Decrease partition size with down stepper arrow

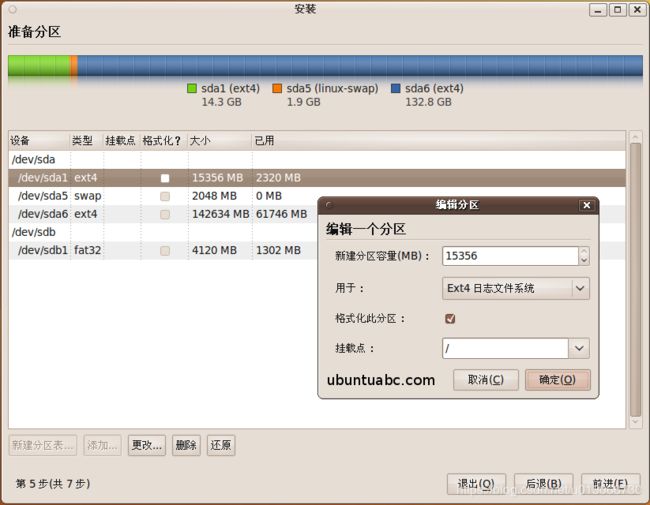tap(584, 261)
